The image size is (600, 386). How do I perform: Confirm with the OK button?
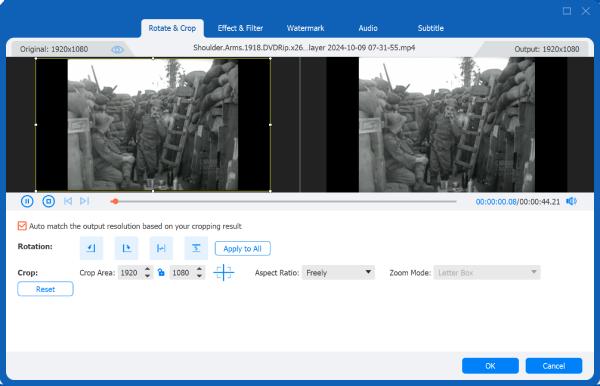point(490,366)
